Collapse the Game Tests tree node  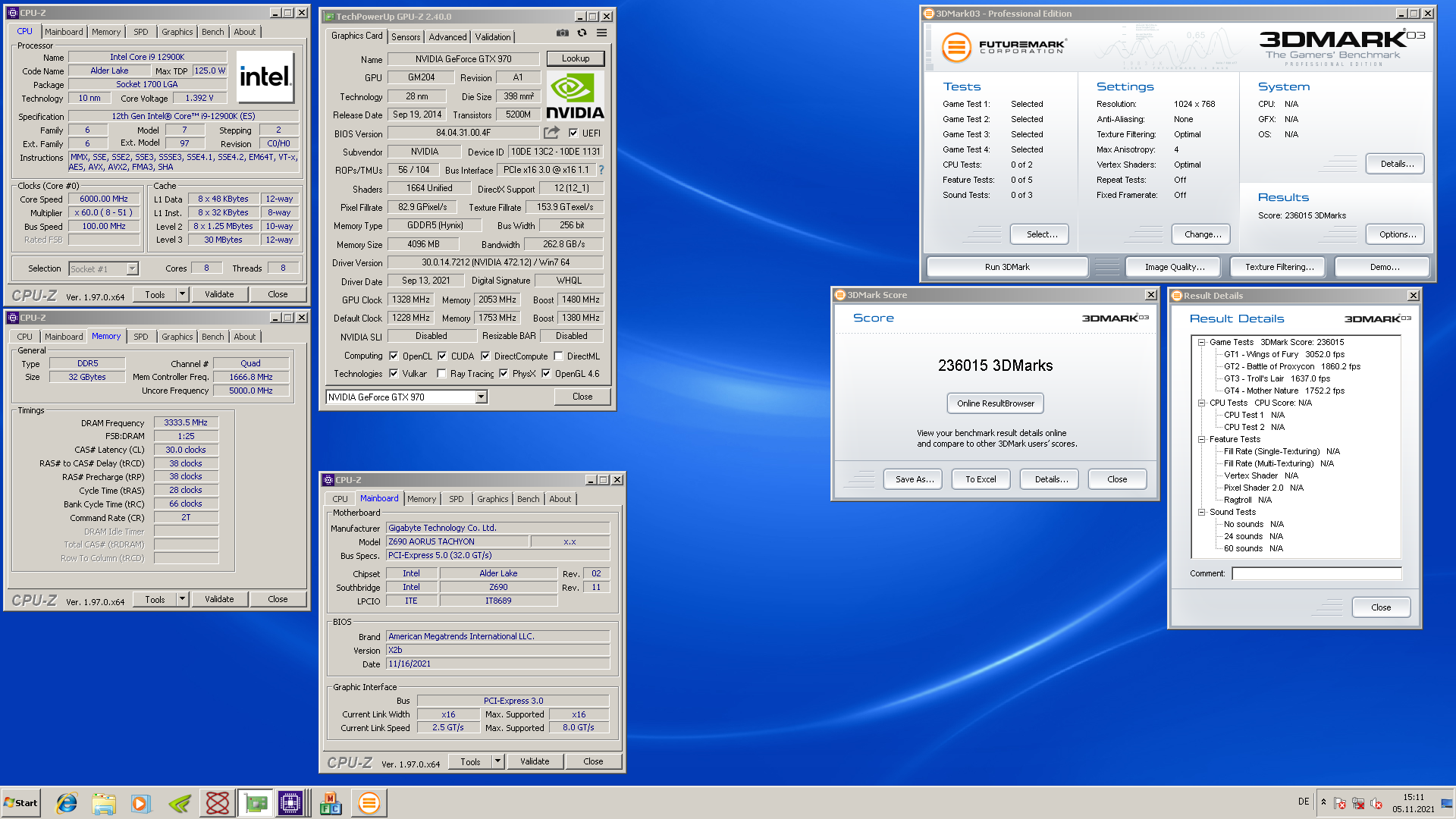pos(1201,342)
